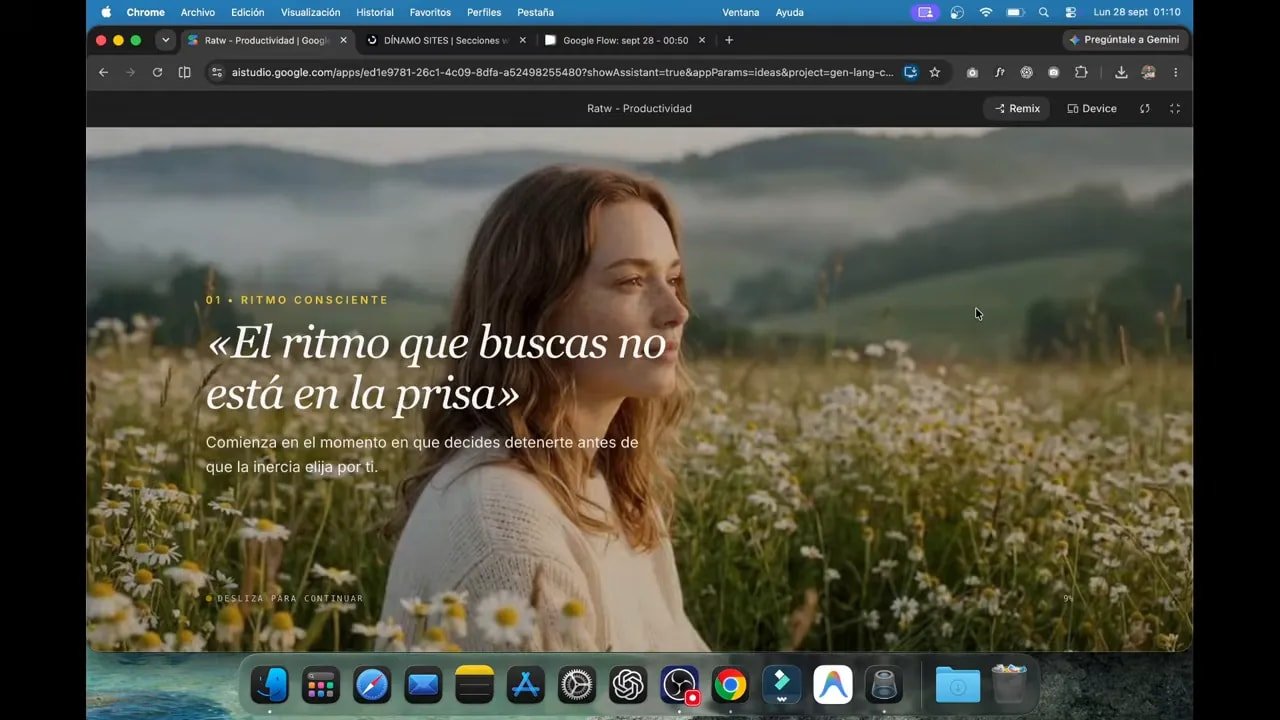Click the ChatGPT-style extension icon in toolbar
The image size is (1280, 720).
(1026, 72)
